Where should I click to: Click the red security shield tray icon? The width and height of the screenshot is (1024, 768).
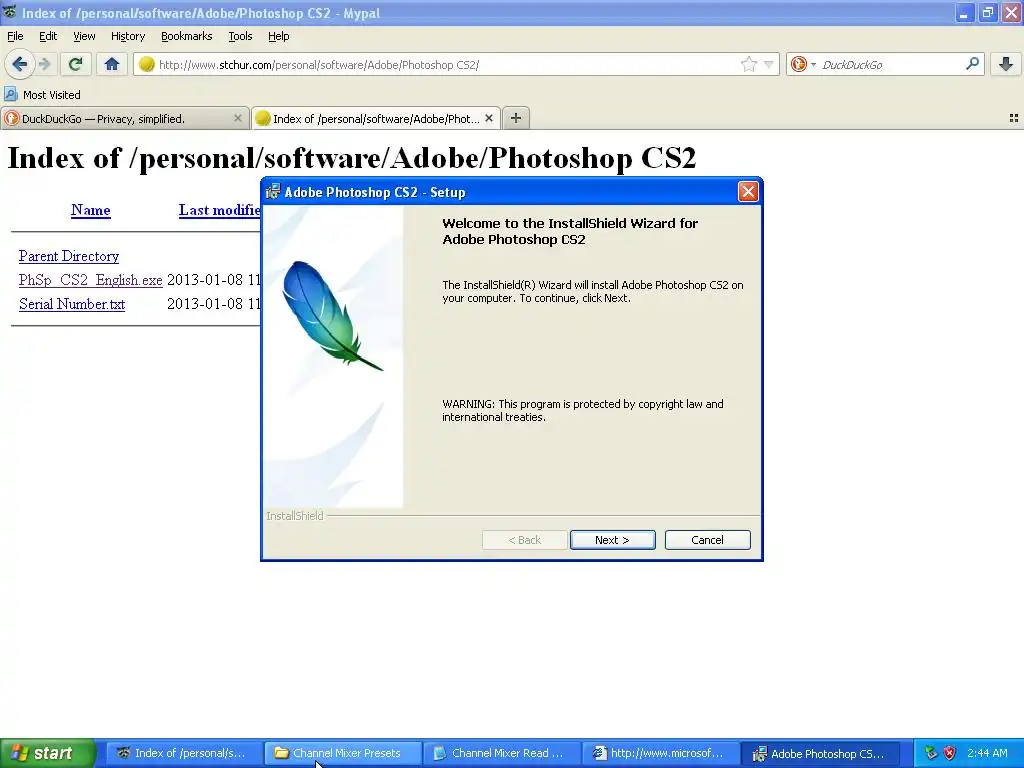(x=950, y=753)
